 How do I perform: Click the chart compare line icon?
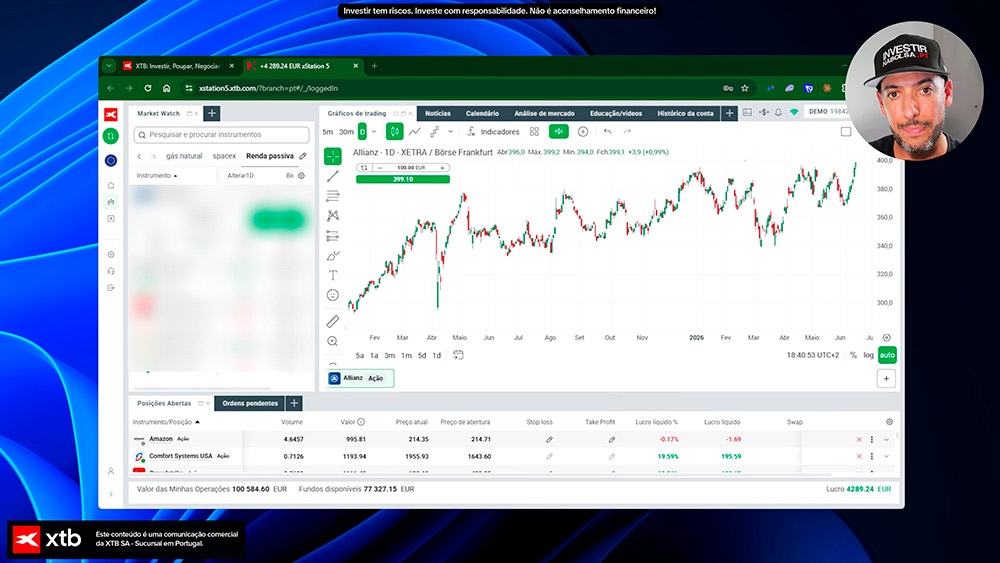point(415,131)
